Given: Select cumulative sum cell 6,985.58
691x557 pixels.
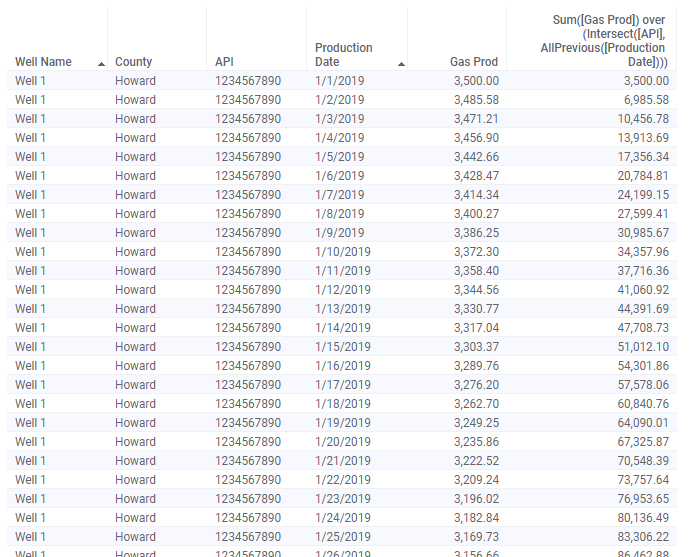Looking at the screenshot, I should [646, 100].
